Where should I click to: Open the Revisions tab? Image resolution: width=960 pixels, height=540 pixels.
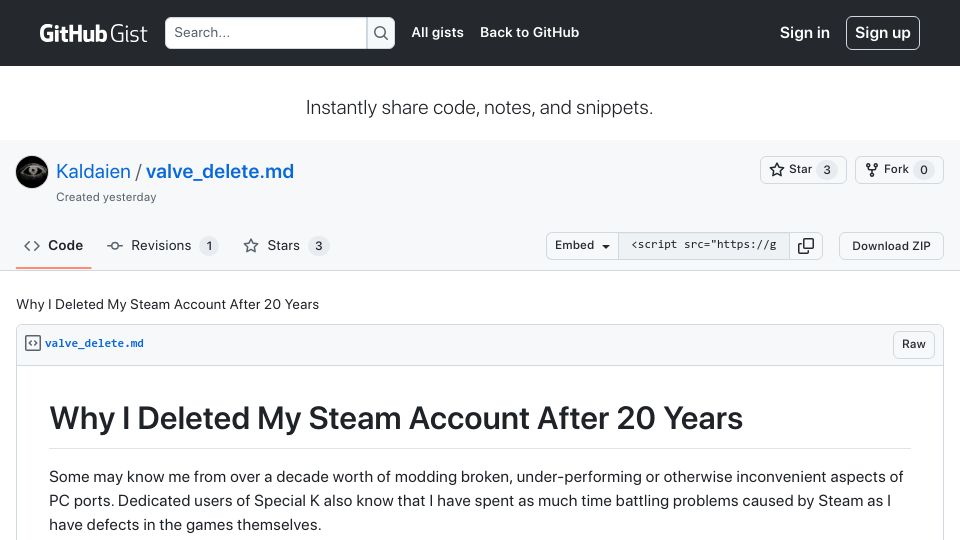point(162,246)
